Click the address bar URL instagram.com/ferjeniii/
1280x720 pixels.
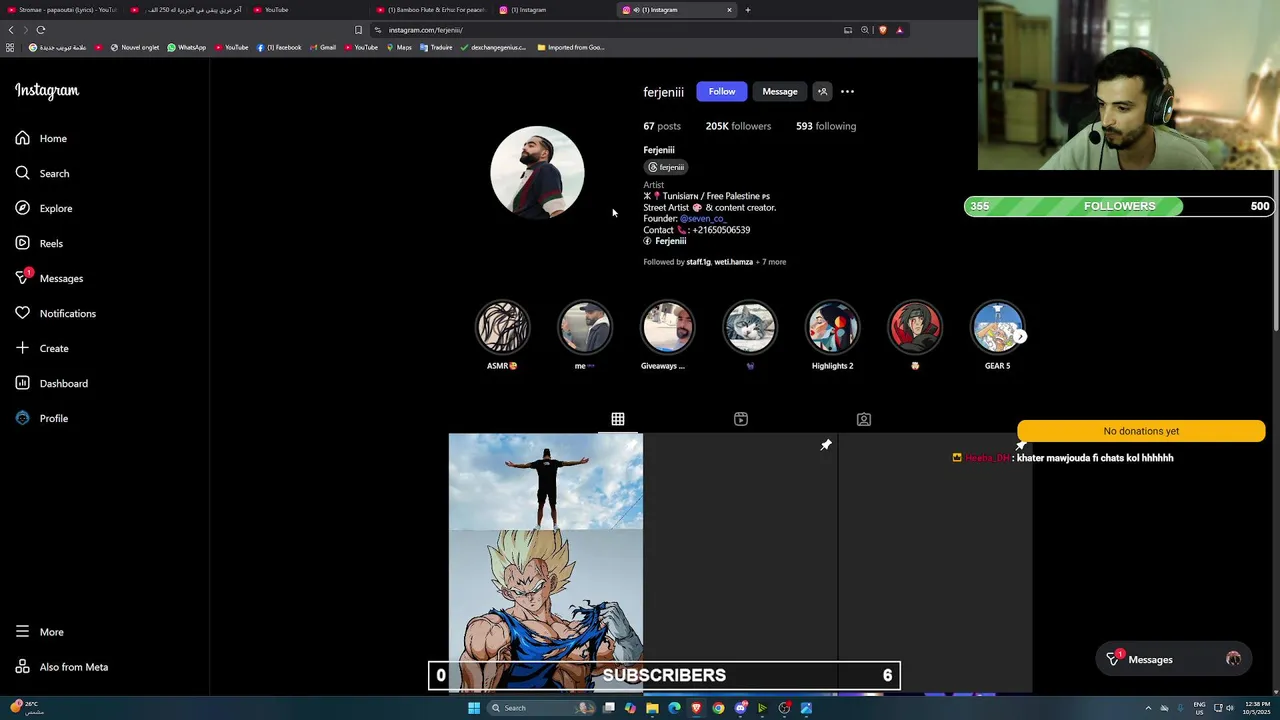pos(426,30)
